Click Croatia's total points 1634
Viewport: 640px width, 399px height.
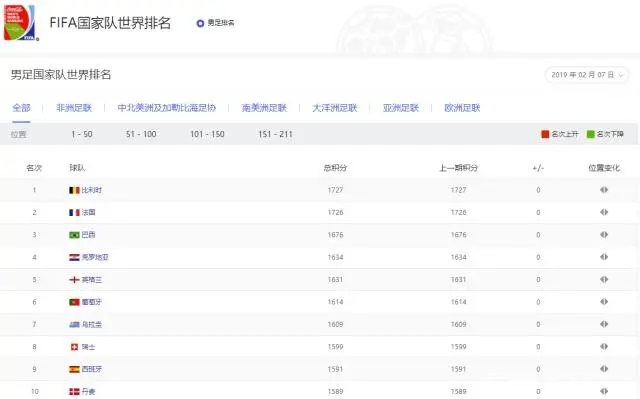335,257
